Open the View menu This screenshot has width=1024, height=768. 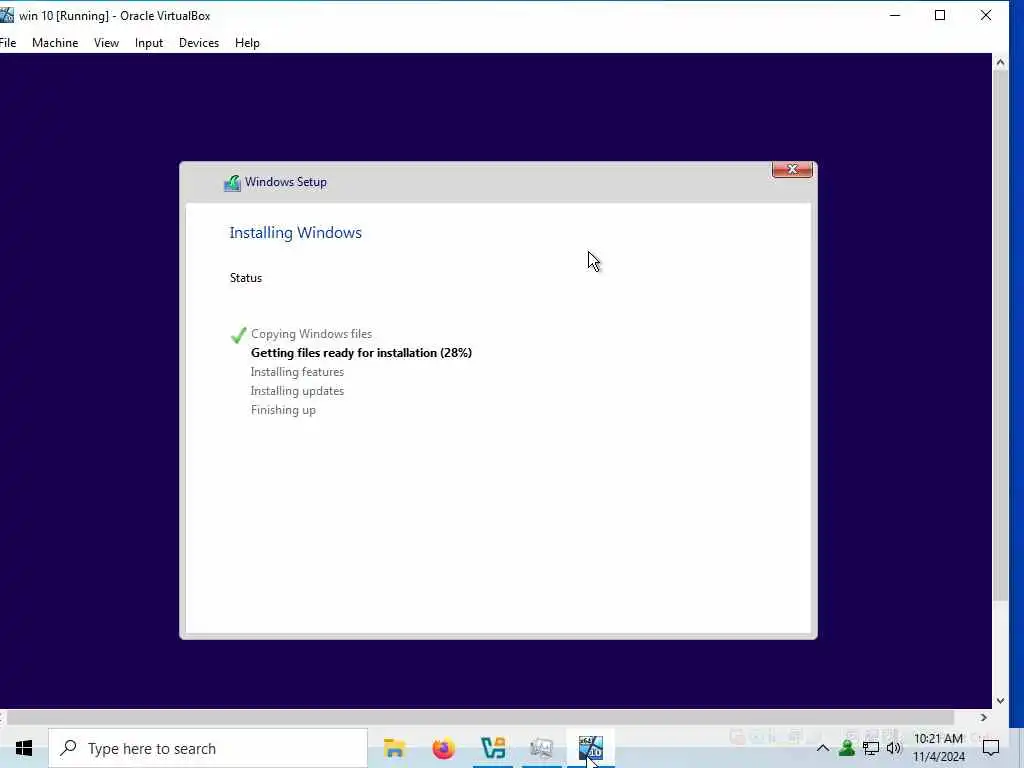pyautogui.click(x=106, y=43)
